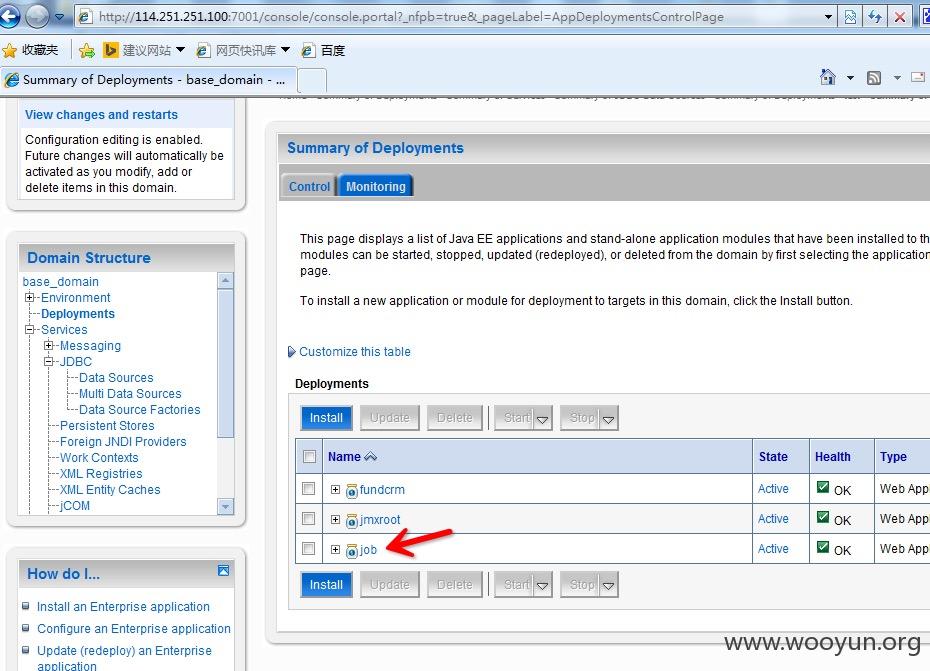Expand the Messaging tree node

(x=49, y=345)
